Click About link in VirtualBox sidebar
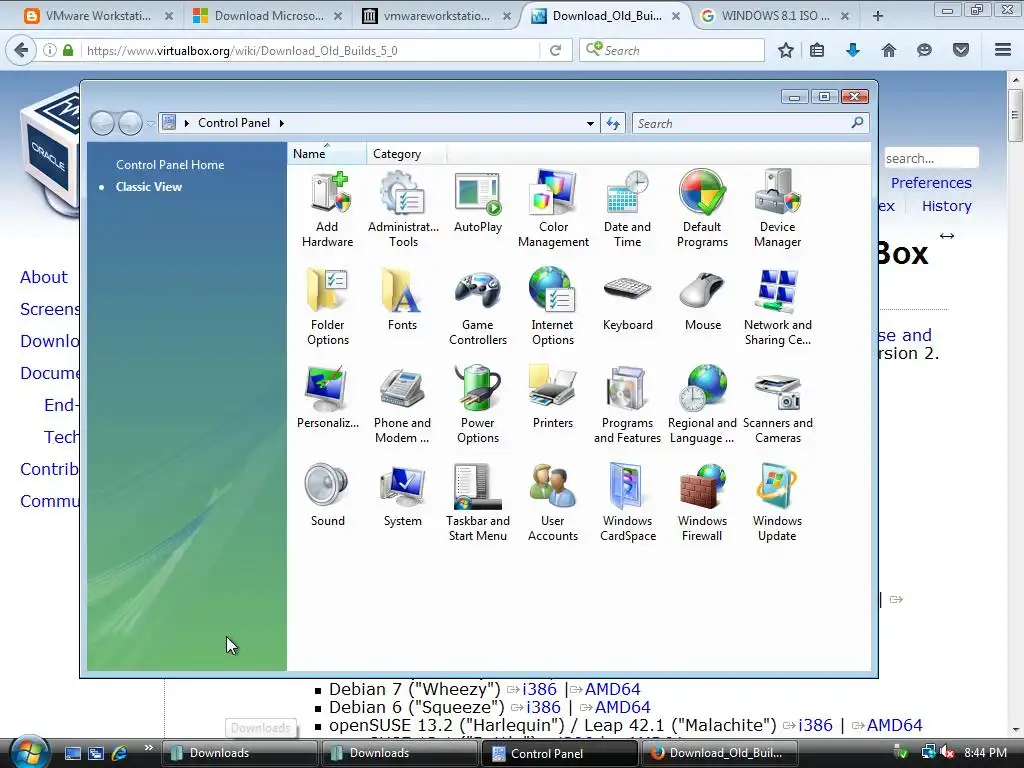The width and height of the screenshot is (1024, 768). click(x=44, y=277)
